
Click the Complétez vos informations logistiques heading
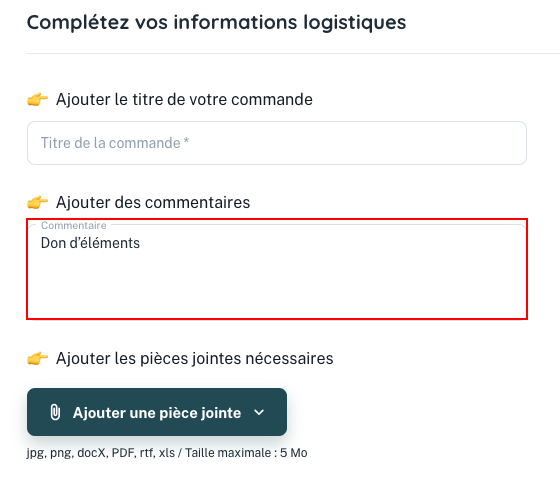pyautogui.click(x=216, y=22)
